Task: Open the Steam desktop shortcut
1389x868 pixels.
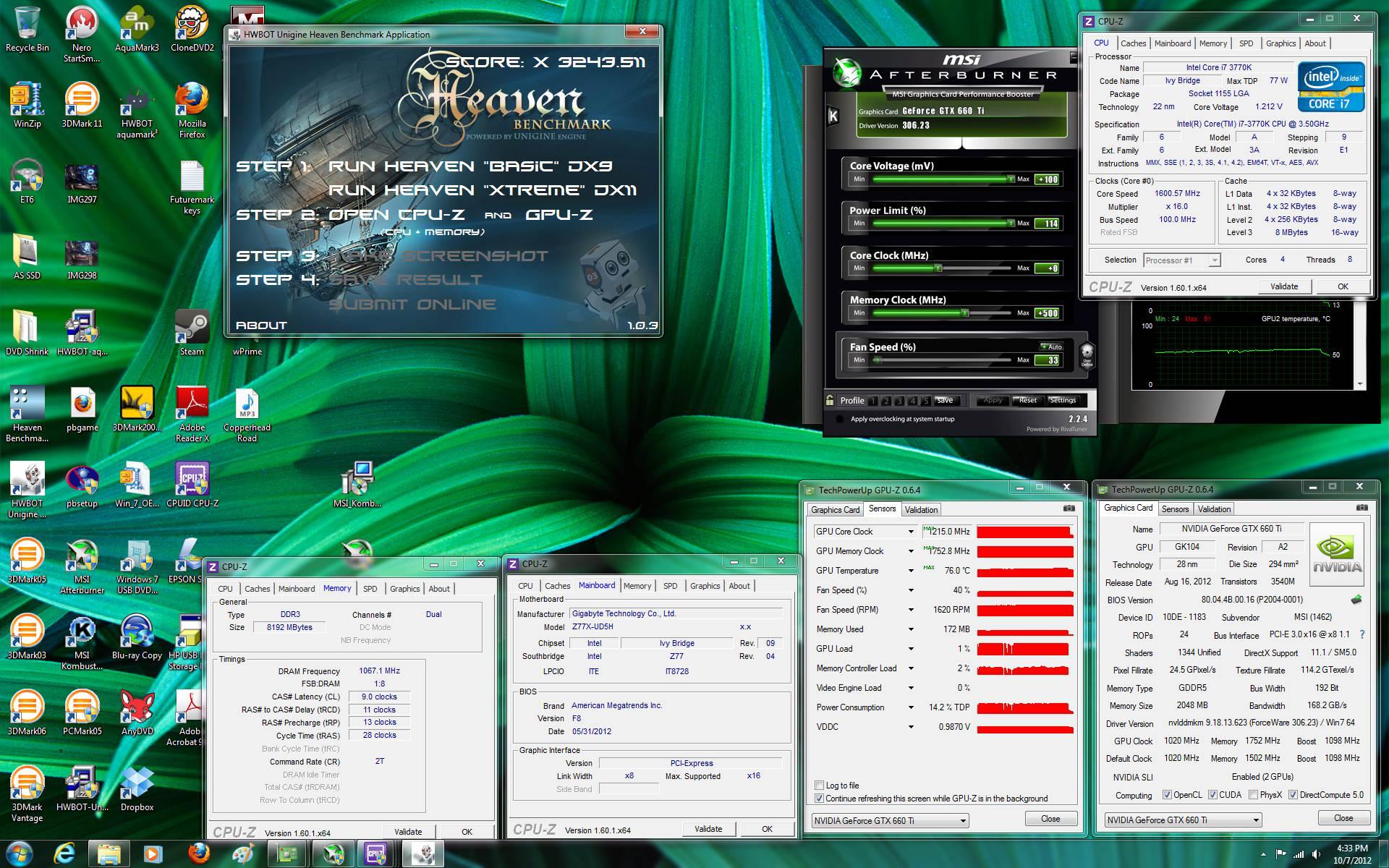Action: tap(192, 333)
